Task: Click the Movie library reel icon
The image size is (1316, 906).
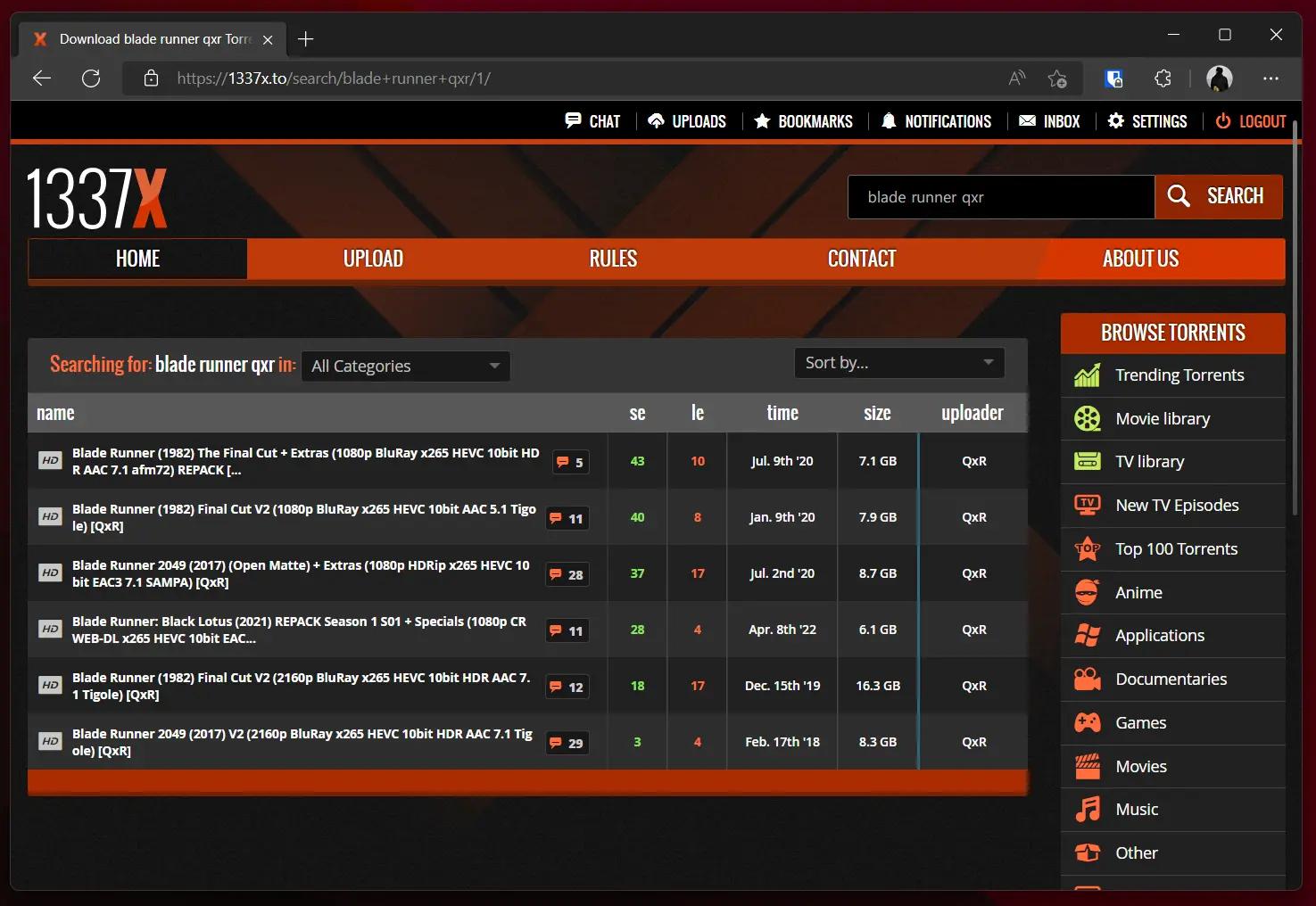Action: [1087, 418]
